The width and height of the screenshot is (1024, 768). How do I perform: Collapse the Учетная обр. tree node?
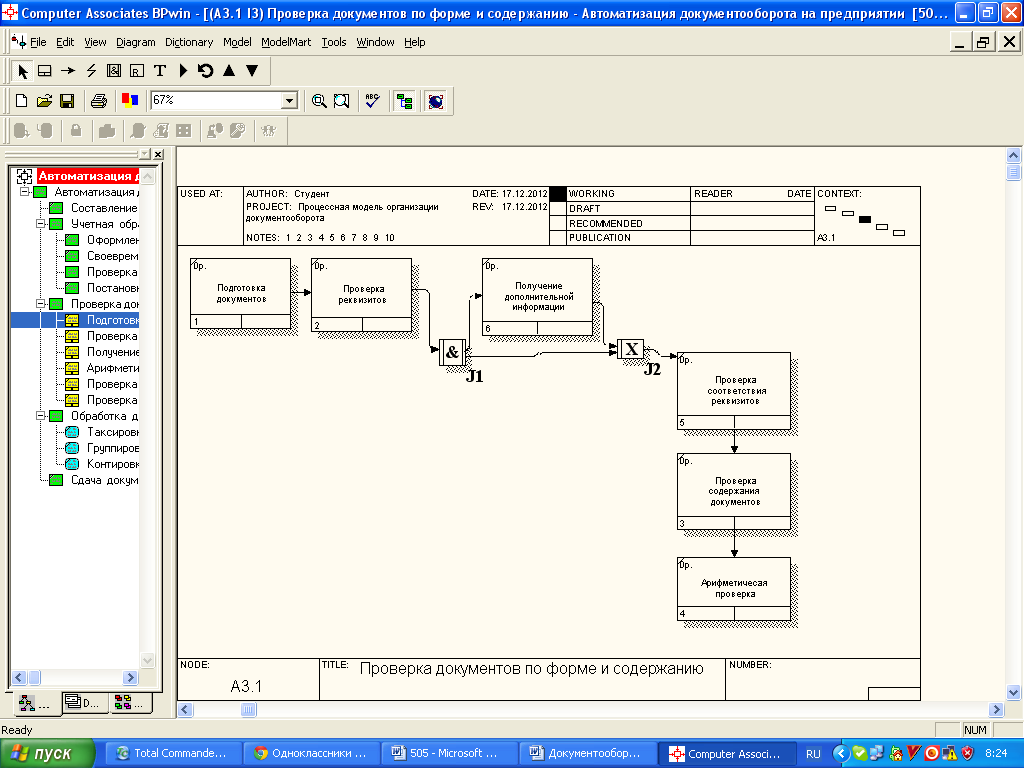(40, 223)
